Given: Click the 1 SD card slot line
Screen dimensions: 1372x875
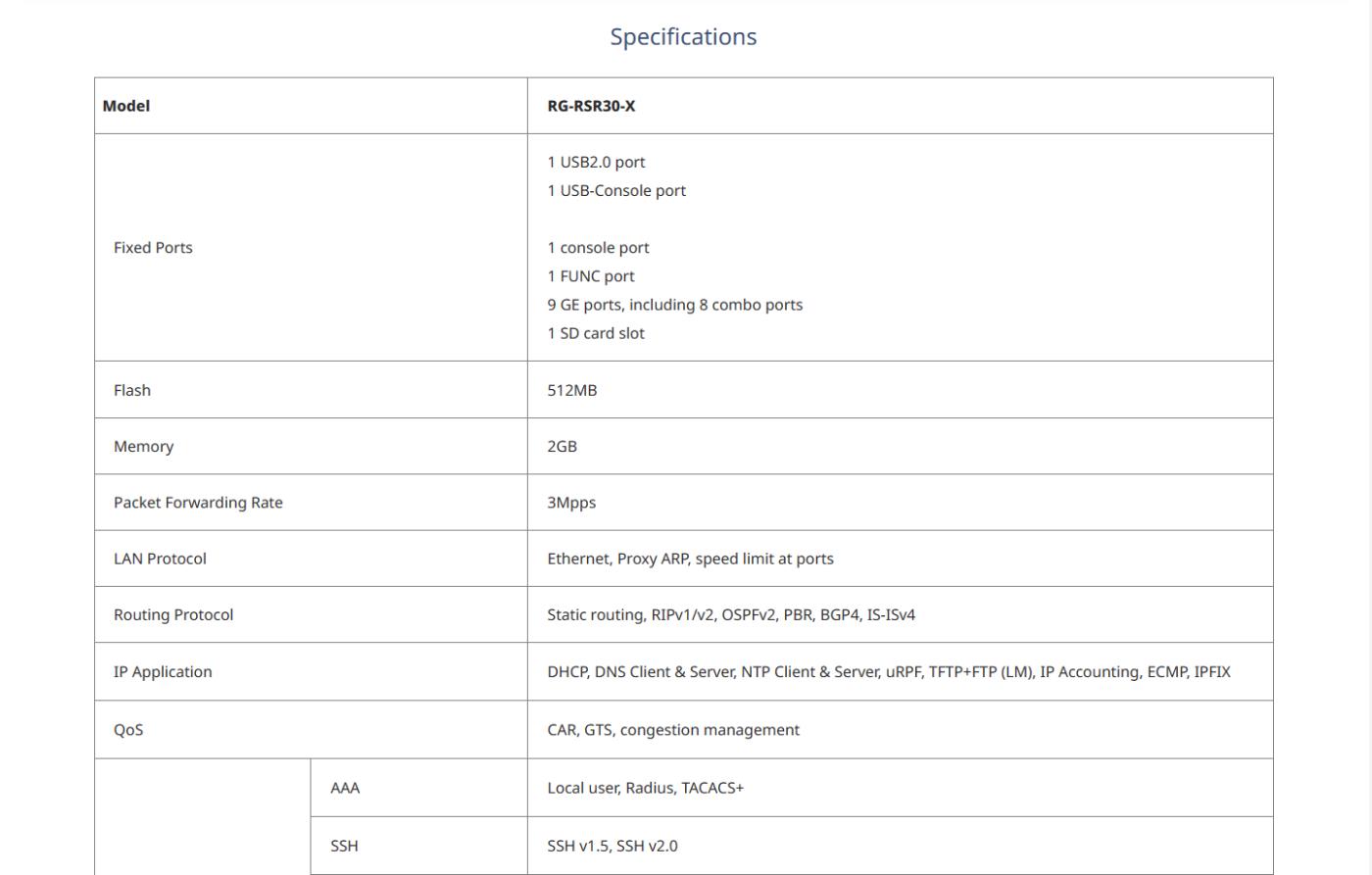Looking at the screenshot, I should 596,333.
